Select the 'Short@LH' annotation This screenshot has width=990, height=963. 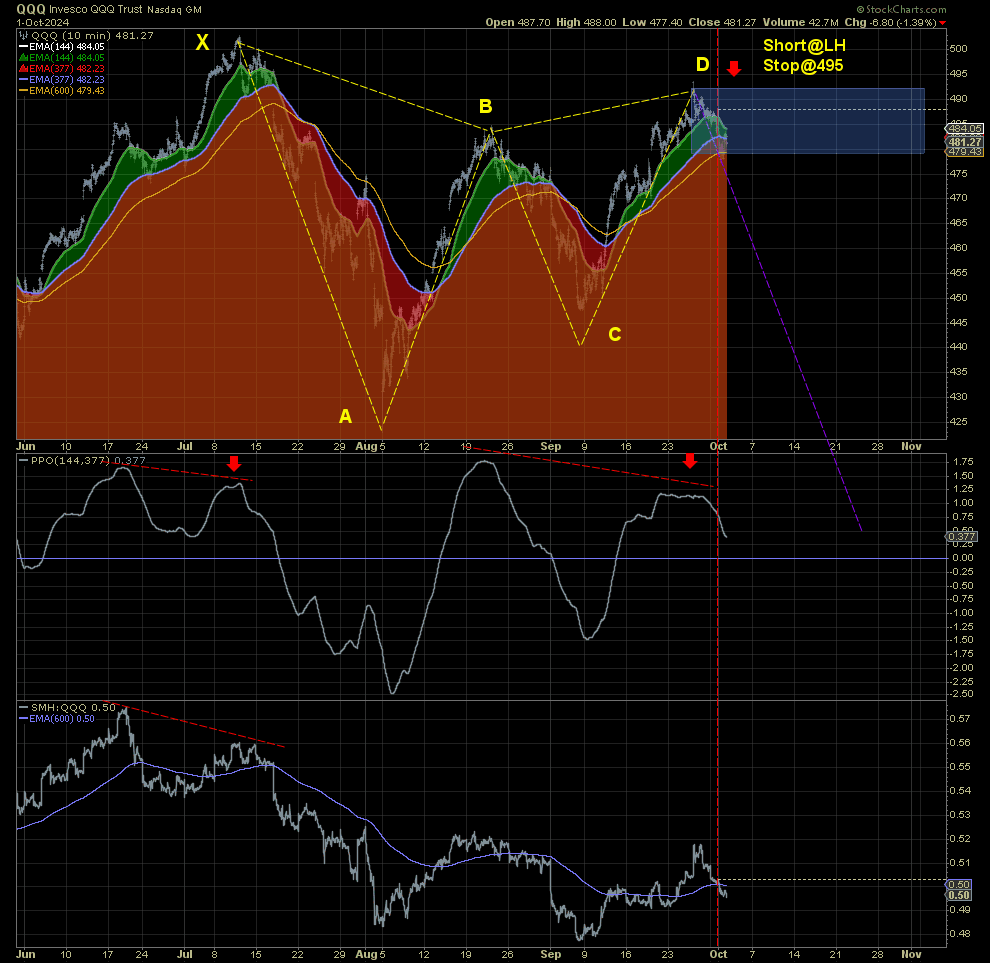pyautogui.click(x=804, y=45)
